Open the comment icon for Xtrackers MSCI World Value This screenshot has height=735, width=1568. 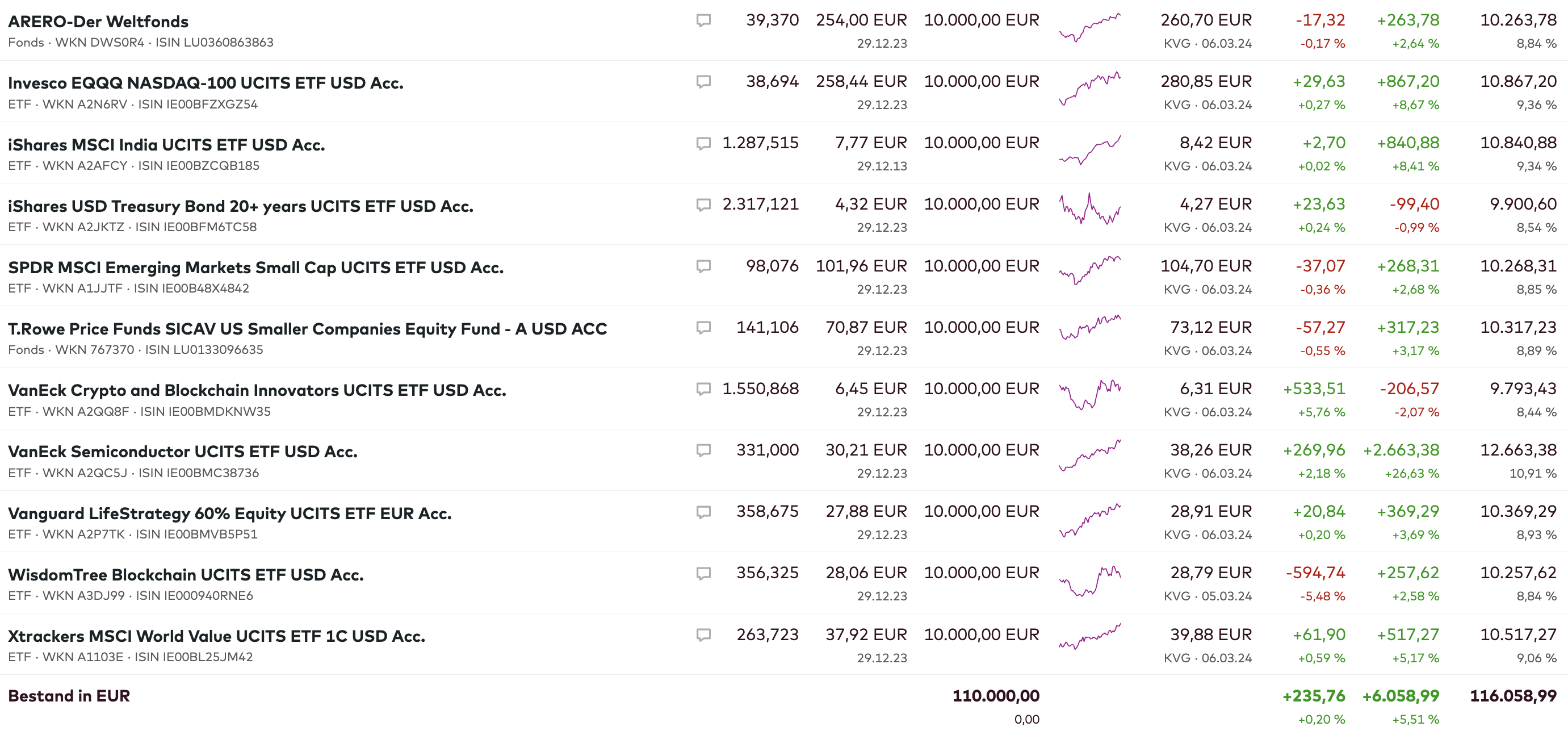point(703,635)
